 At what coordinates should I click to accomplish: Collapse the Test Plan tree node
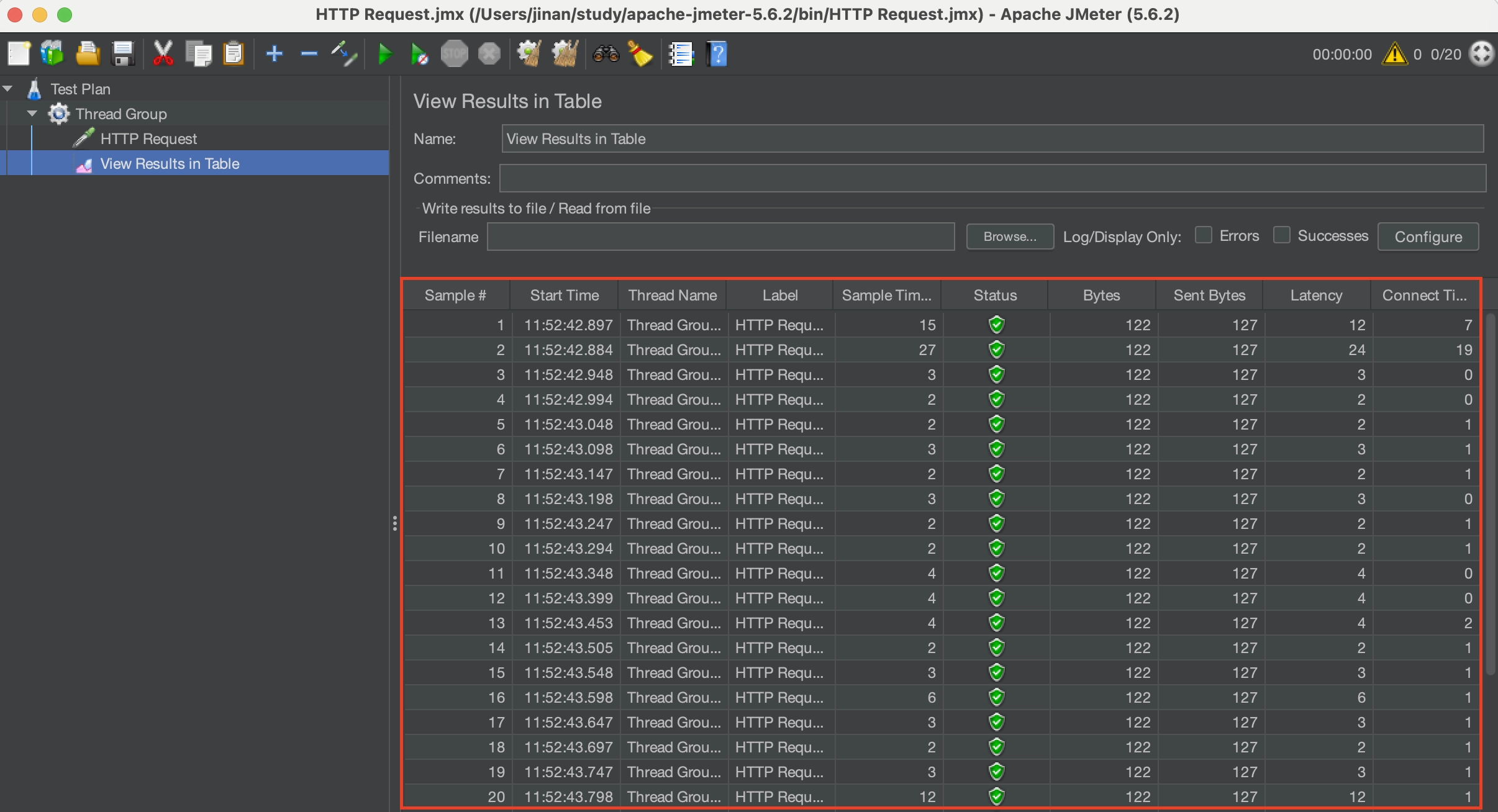click(x=9, y=89)
